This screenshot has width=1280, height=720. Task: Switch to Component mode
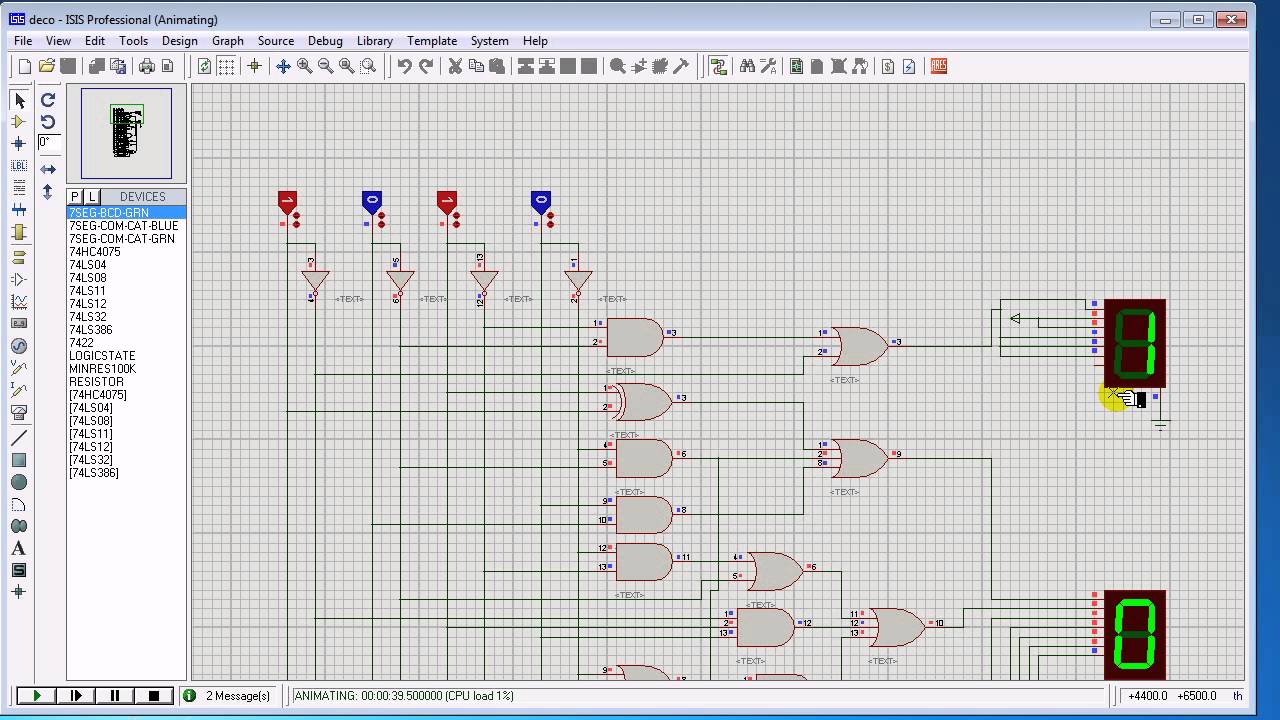[19, 122]
